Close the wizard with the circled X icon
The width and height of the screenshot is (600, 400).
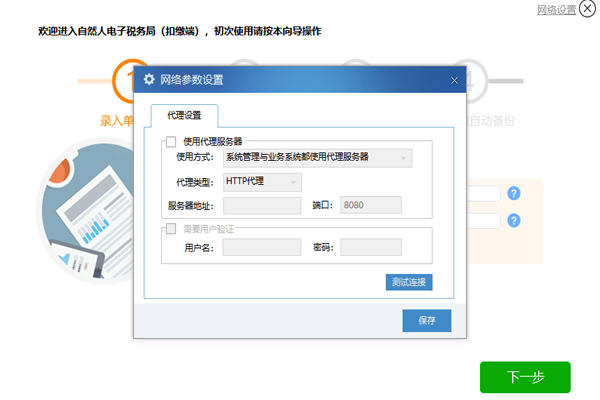[587, 9]
